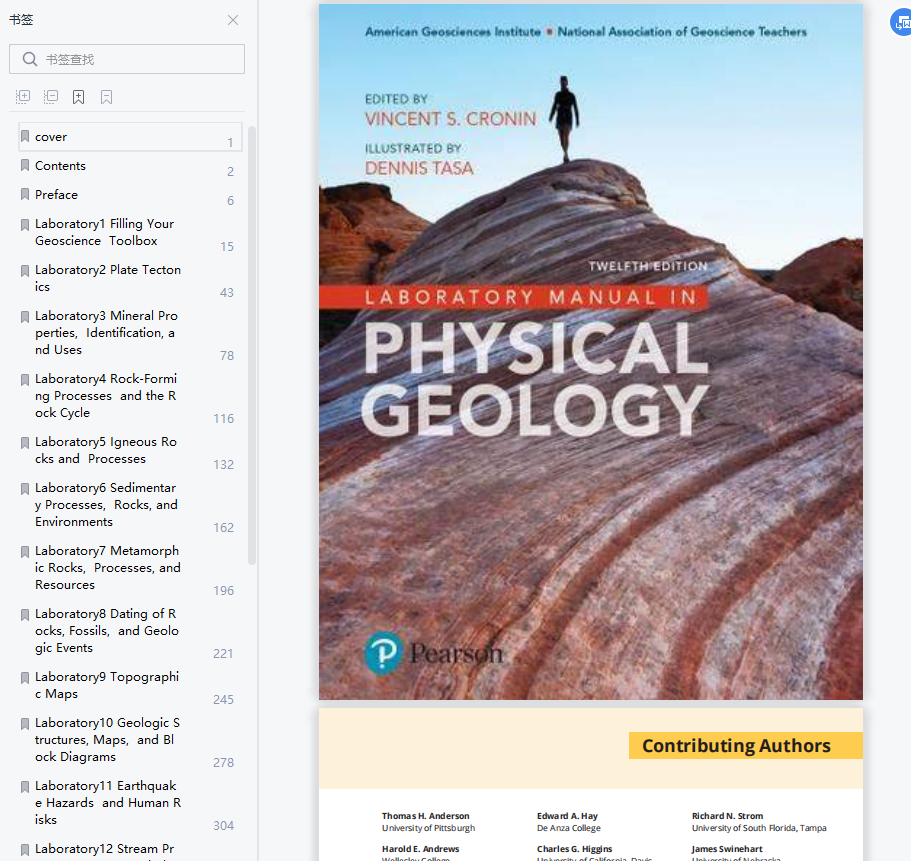Viewport: 911px width, 861px height.
Task: Click the bookmark icon beside Laboratory11
Action: click(x=25, y=787)
